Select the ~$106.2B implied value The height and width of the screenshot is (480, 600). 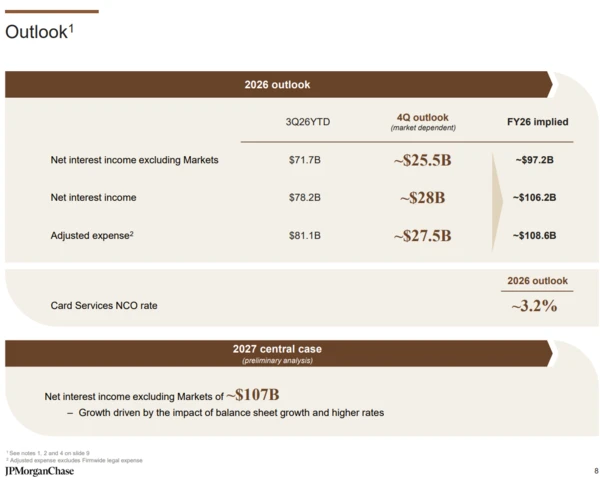535,198
